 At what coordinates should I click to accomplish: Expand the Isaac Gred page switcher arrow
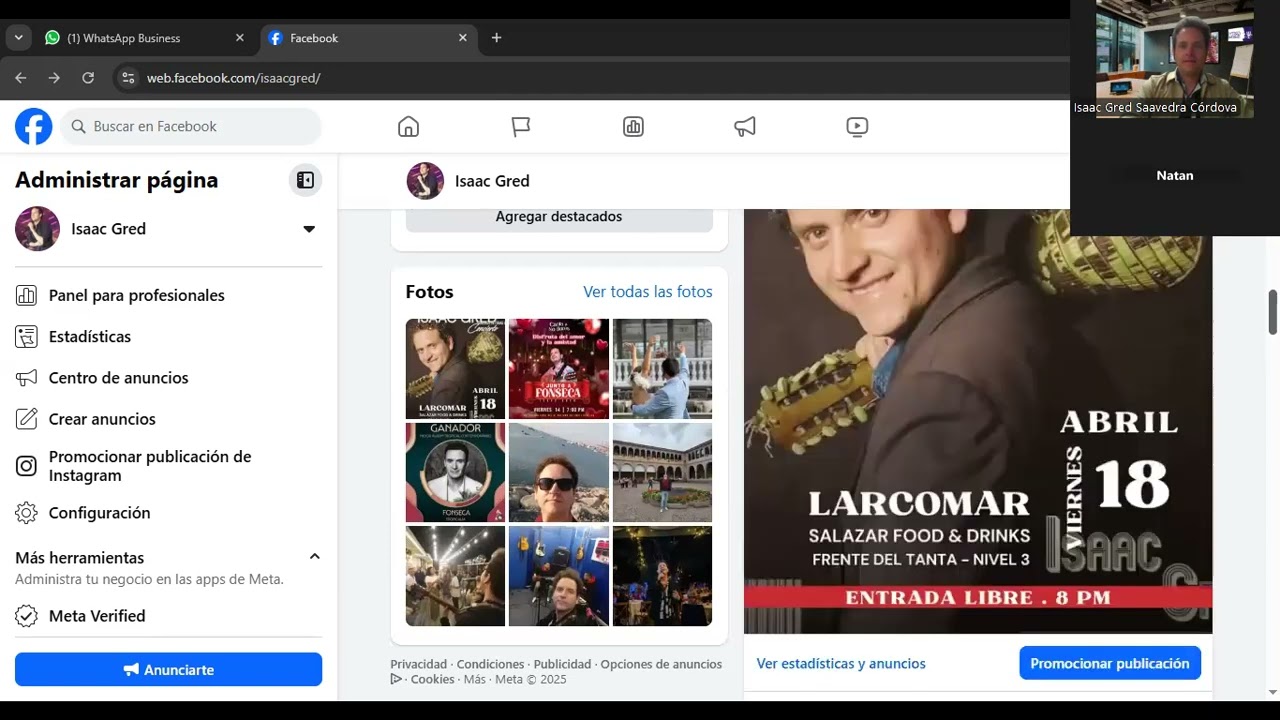(x=309, y=229)
